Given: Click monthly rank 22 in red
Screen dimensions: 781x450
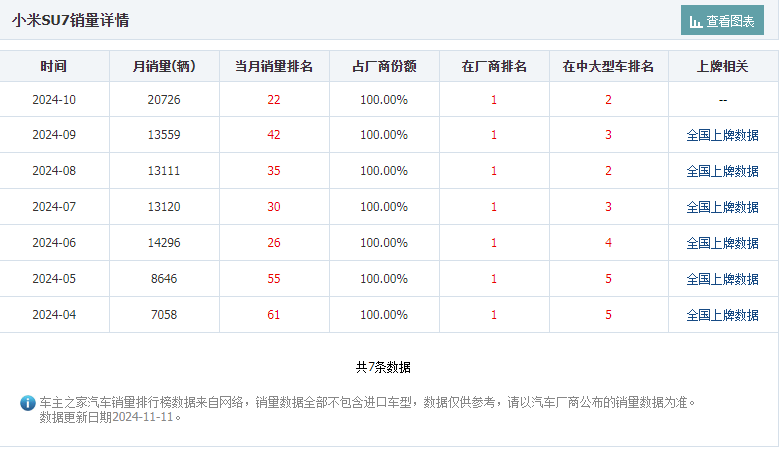Looking at the screenshot, I should (x=274, y=100).
